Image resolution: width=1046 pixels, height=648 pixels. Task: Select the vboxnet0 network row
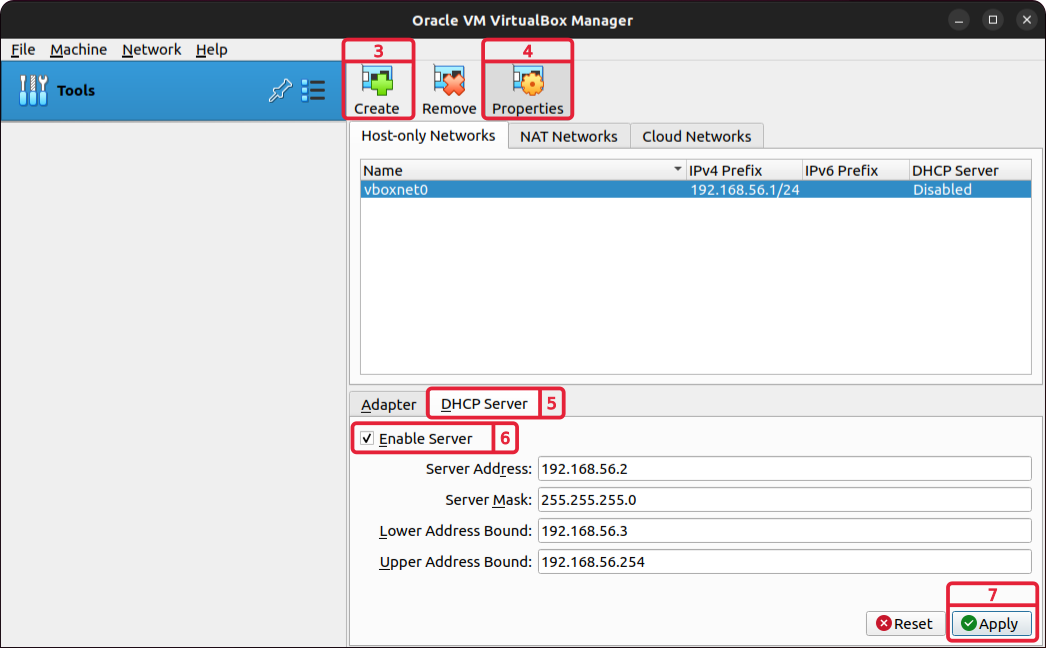pyautogui.click(x=696, y=190)
